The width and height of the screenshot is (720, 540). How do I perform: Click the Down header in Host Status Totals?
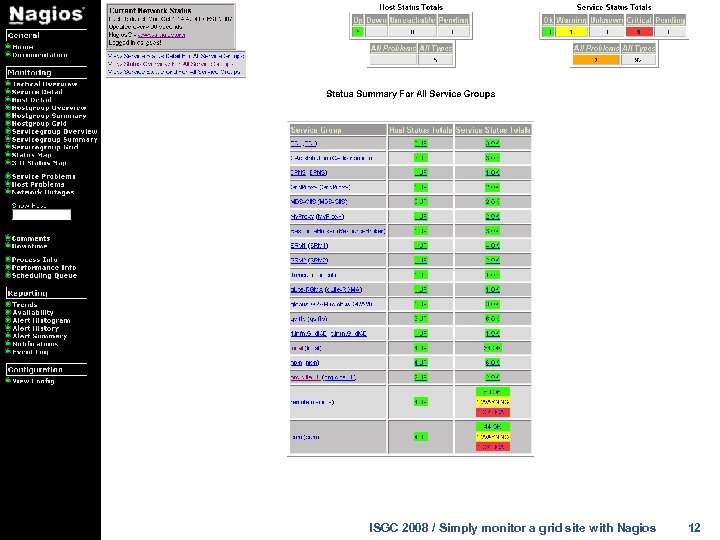376,20
